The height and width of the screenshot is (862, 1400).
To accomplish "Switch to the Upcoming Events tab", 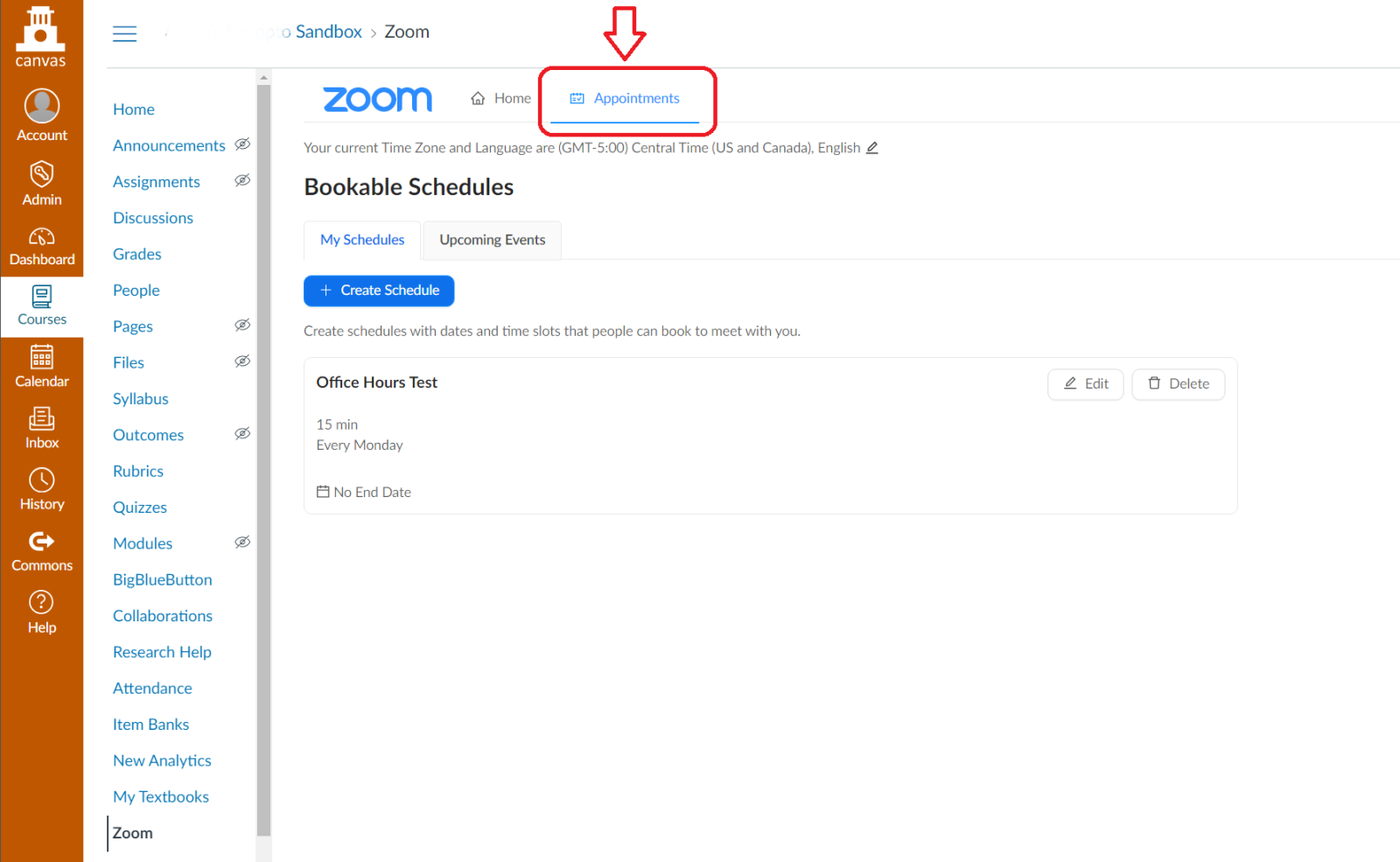I will 492,240.
